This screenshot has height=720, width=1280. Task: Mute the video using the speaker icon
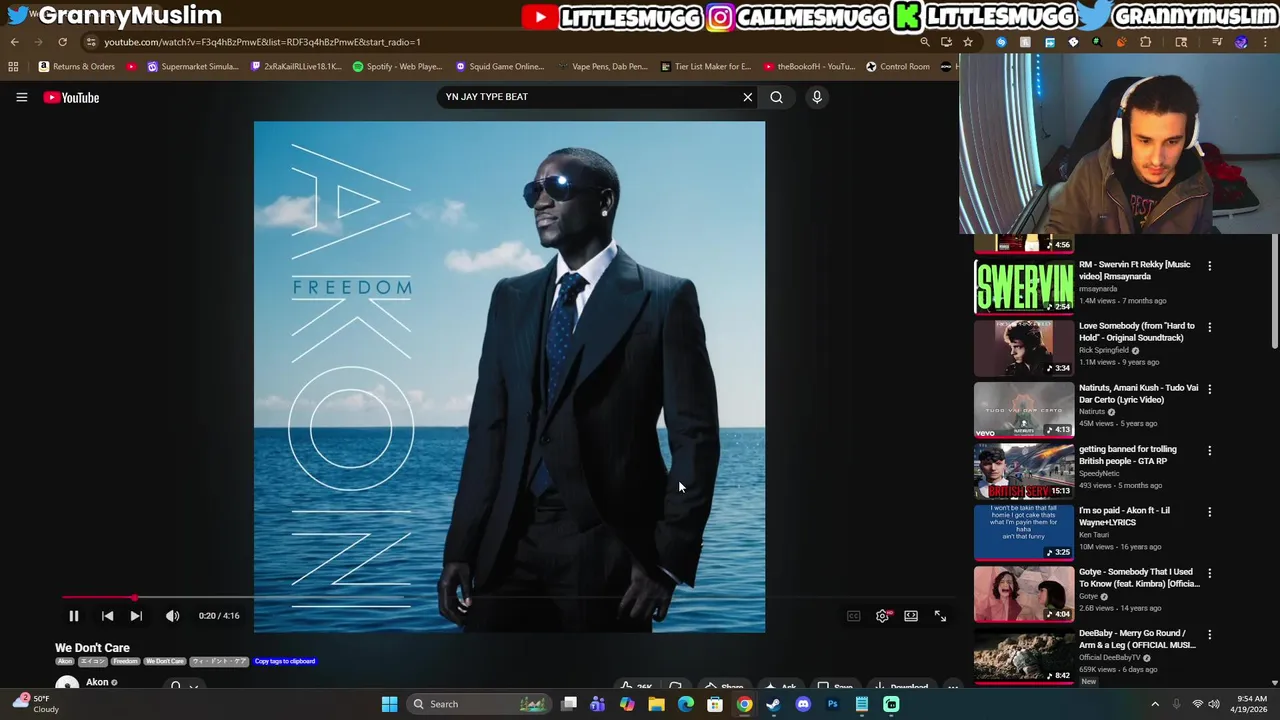(172, 616)
